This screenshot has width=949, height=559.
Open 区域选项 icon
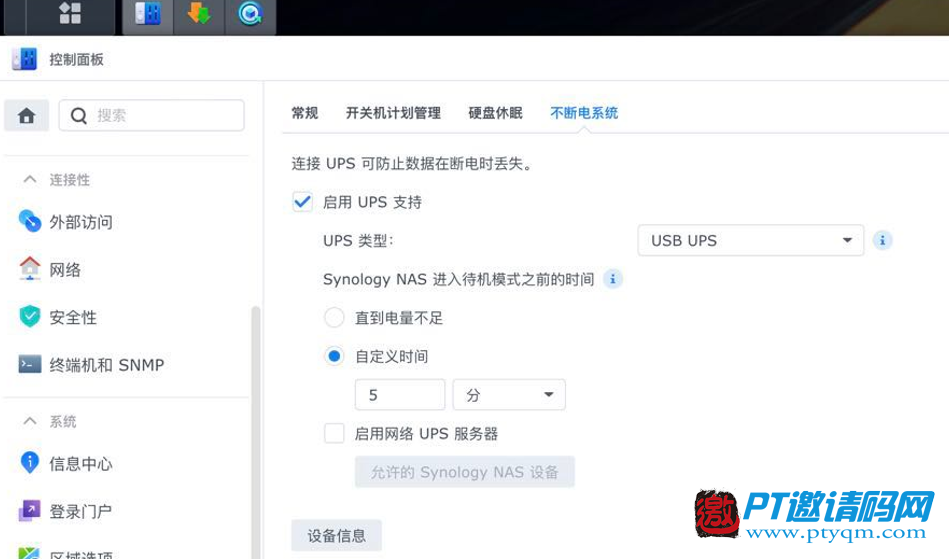30,553
